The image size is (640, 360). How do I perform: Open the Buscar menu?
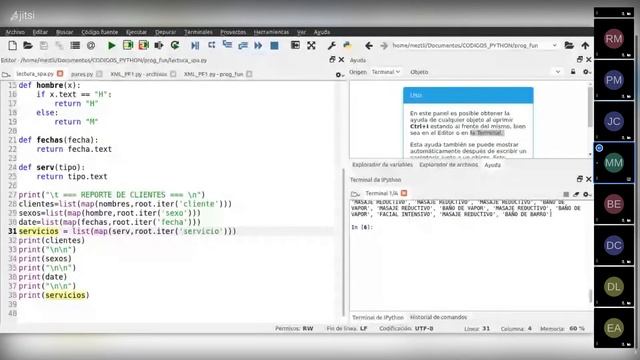click(x=64, y=32)
